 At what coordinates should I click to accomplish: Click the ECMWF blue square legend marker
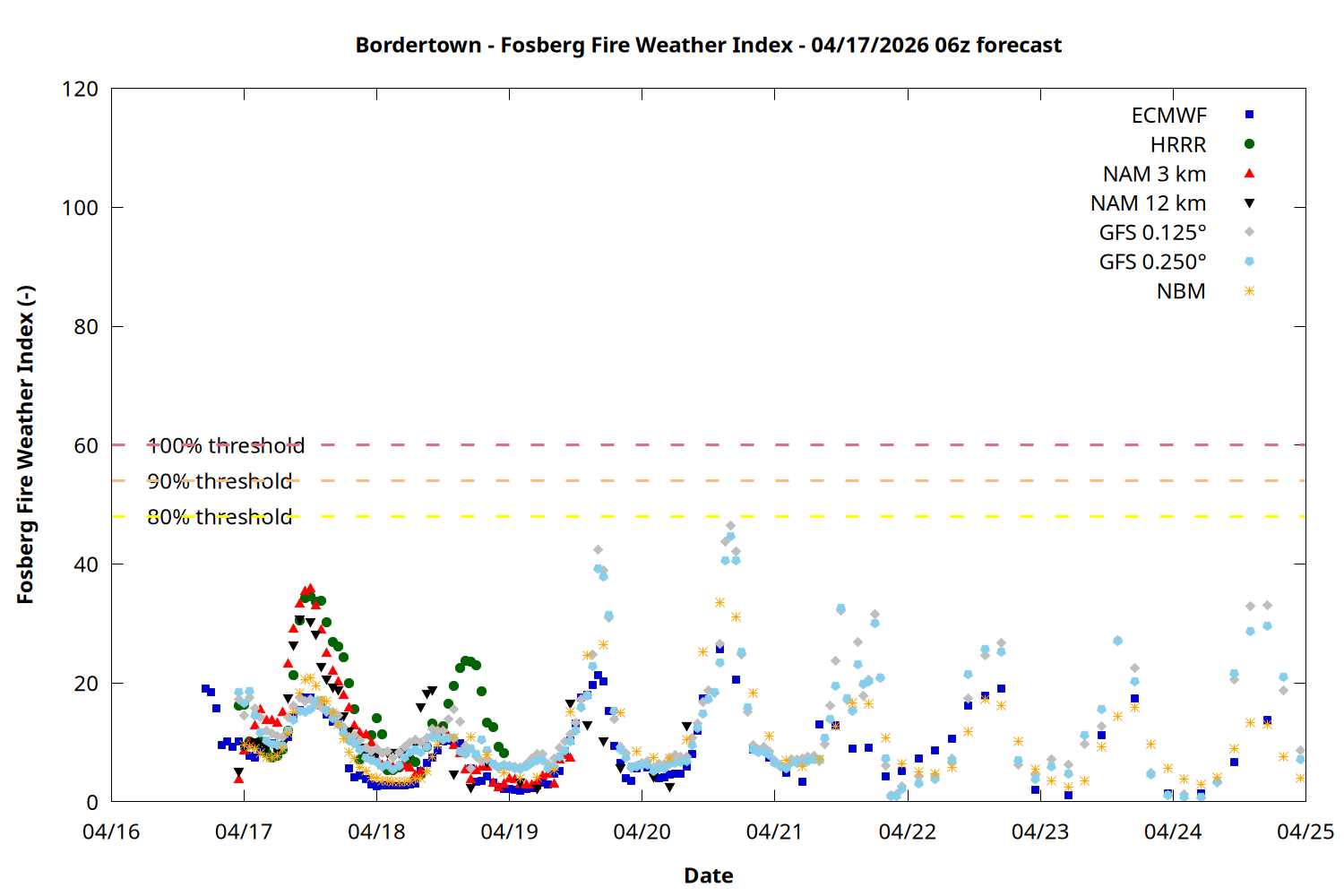point(1249,115)
